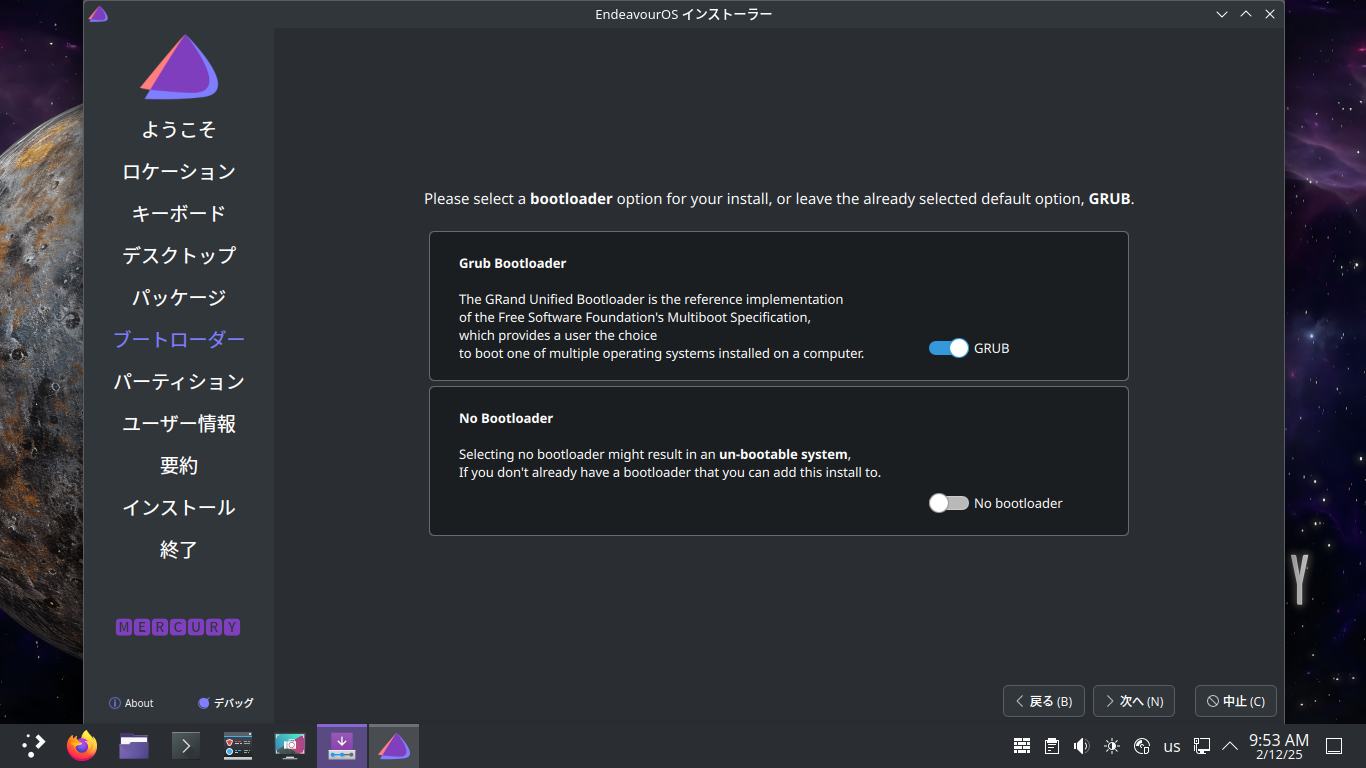Open the clock showing 9:53 AM
Screen dimensions: 1366x768
pos(1279,746)
